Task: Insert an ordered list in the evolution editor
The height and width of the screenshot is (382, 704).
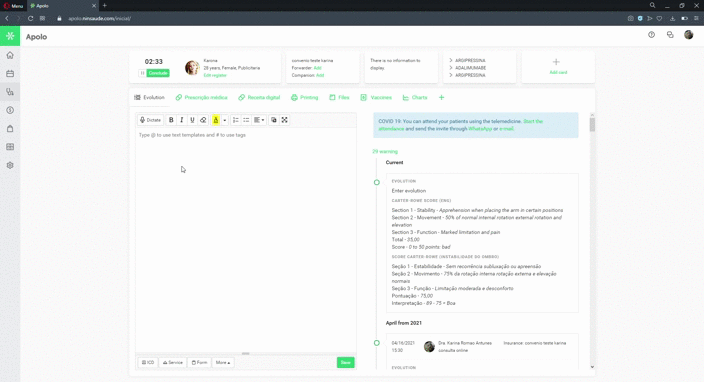Action: pyautogui.click(x=236, y=120)
